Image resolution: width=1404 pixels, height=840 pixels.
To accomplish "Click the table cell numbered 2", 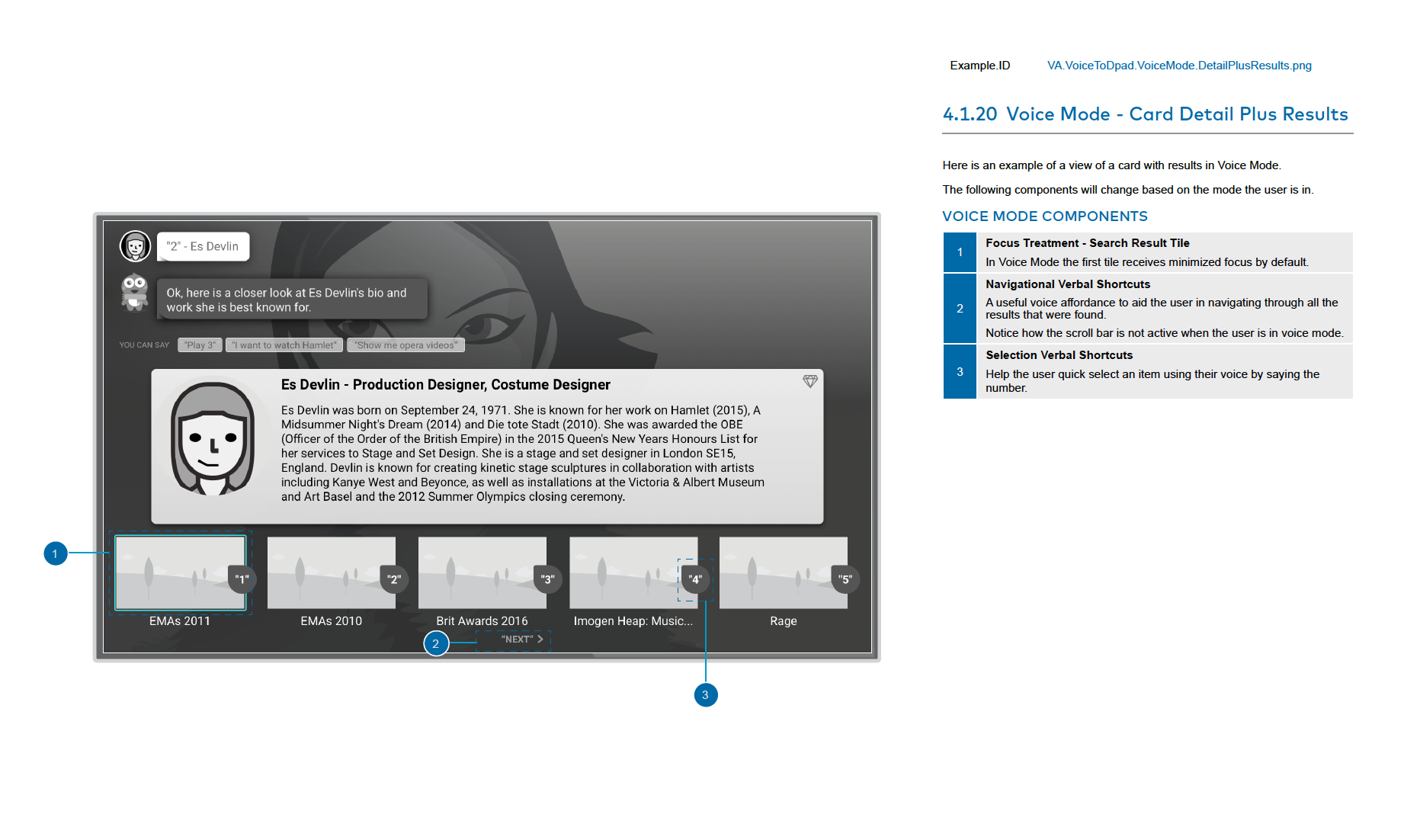I will (960, 309).
